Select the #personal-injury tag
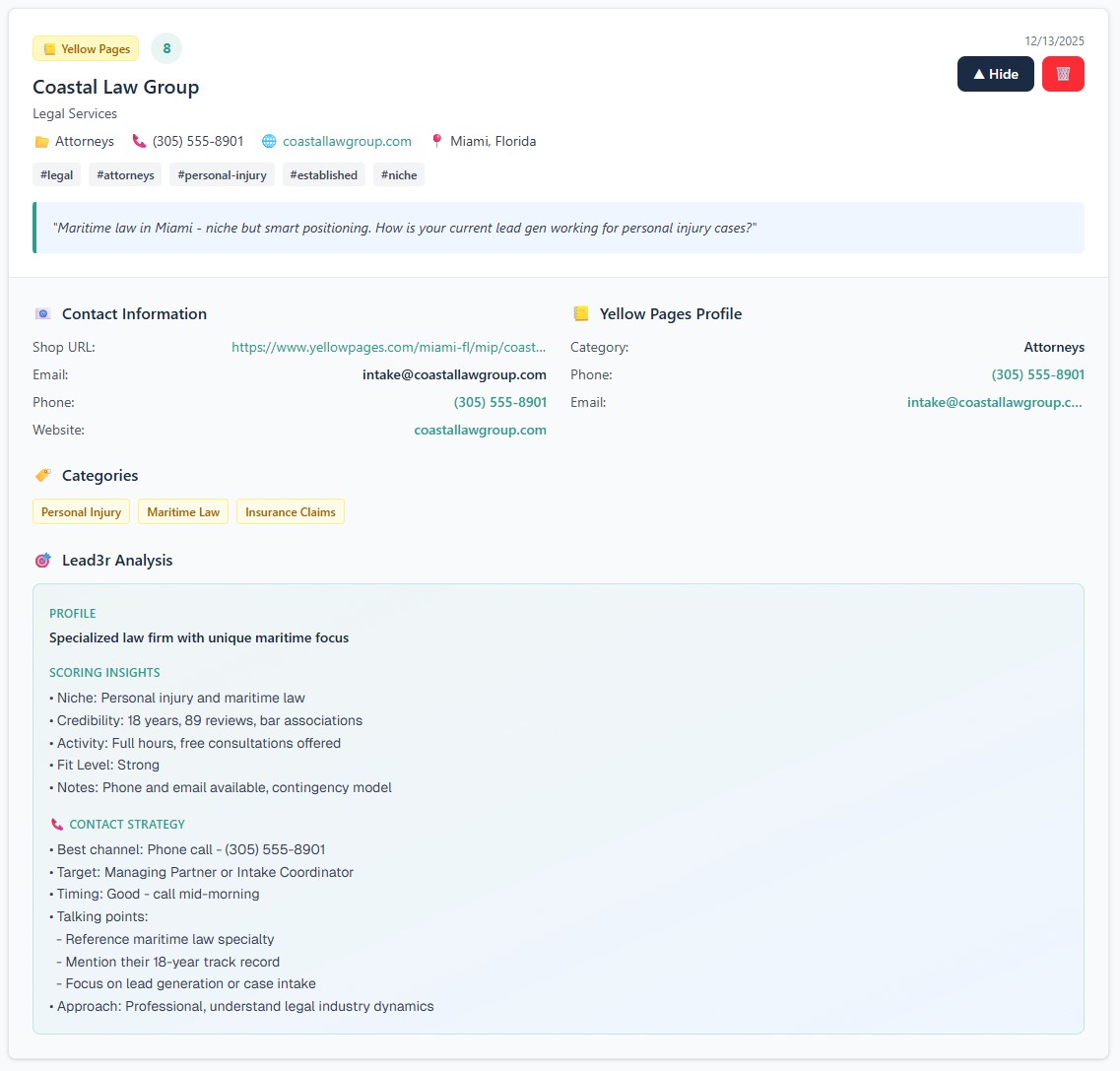This screenshot has height=1071, width=1120. pyautogui.click(x=222, y=175)
